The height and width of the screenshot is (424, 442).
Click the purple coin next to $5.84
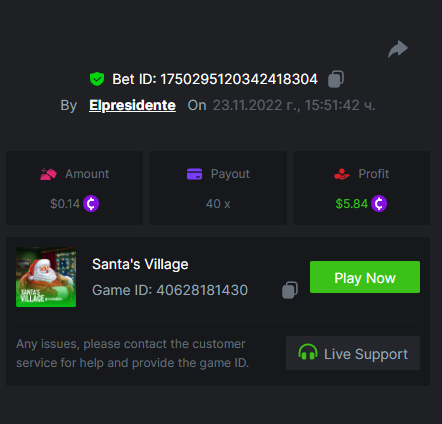pyautogui.click(x=379, y=203)
